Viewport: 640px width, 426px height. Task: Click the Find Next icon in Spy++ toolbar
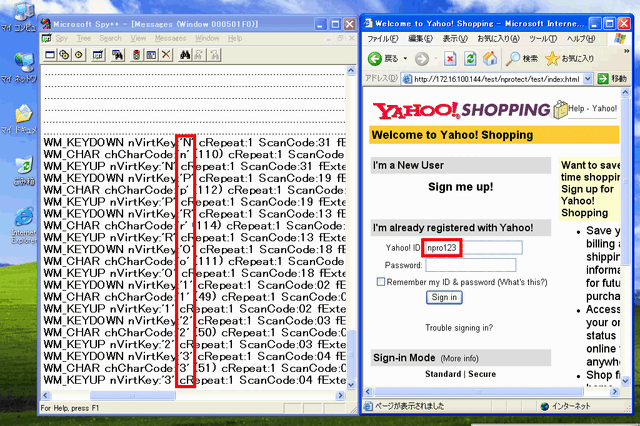pos(199,55)
